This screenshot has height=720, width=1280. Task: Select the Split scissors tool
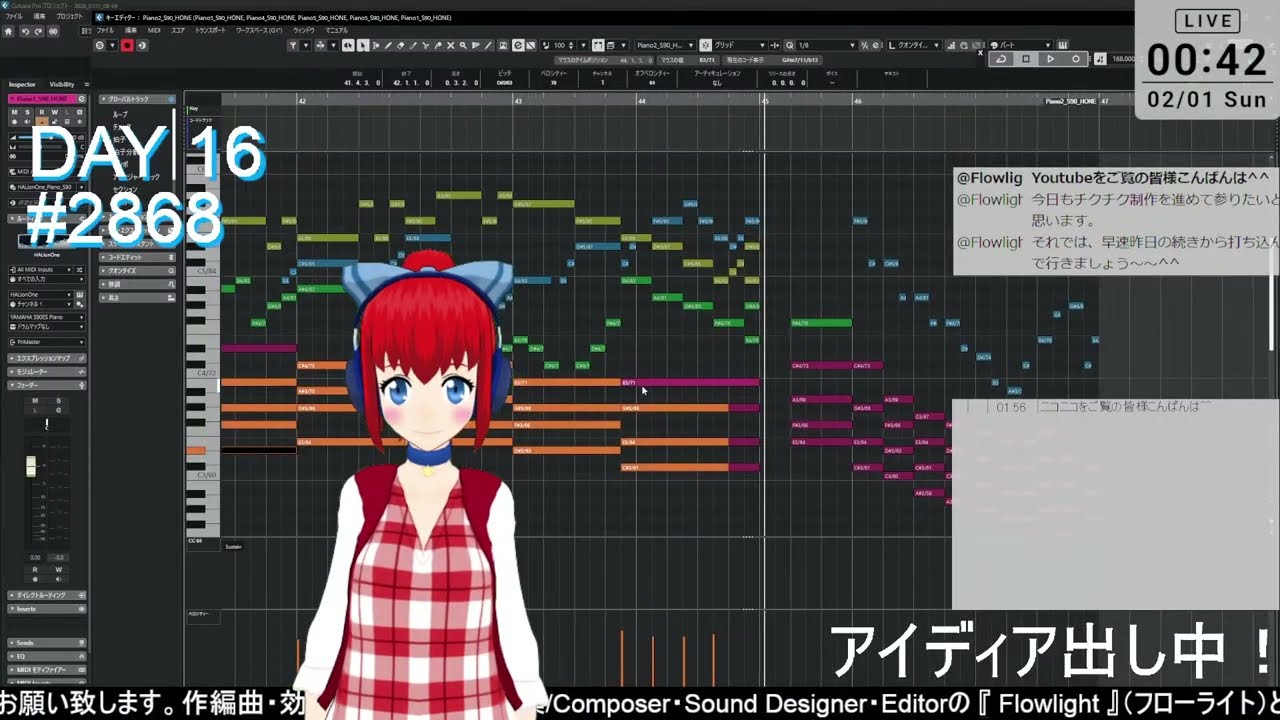425,45
